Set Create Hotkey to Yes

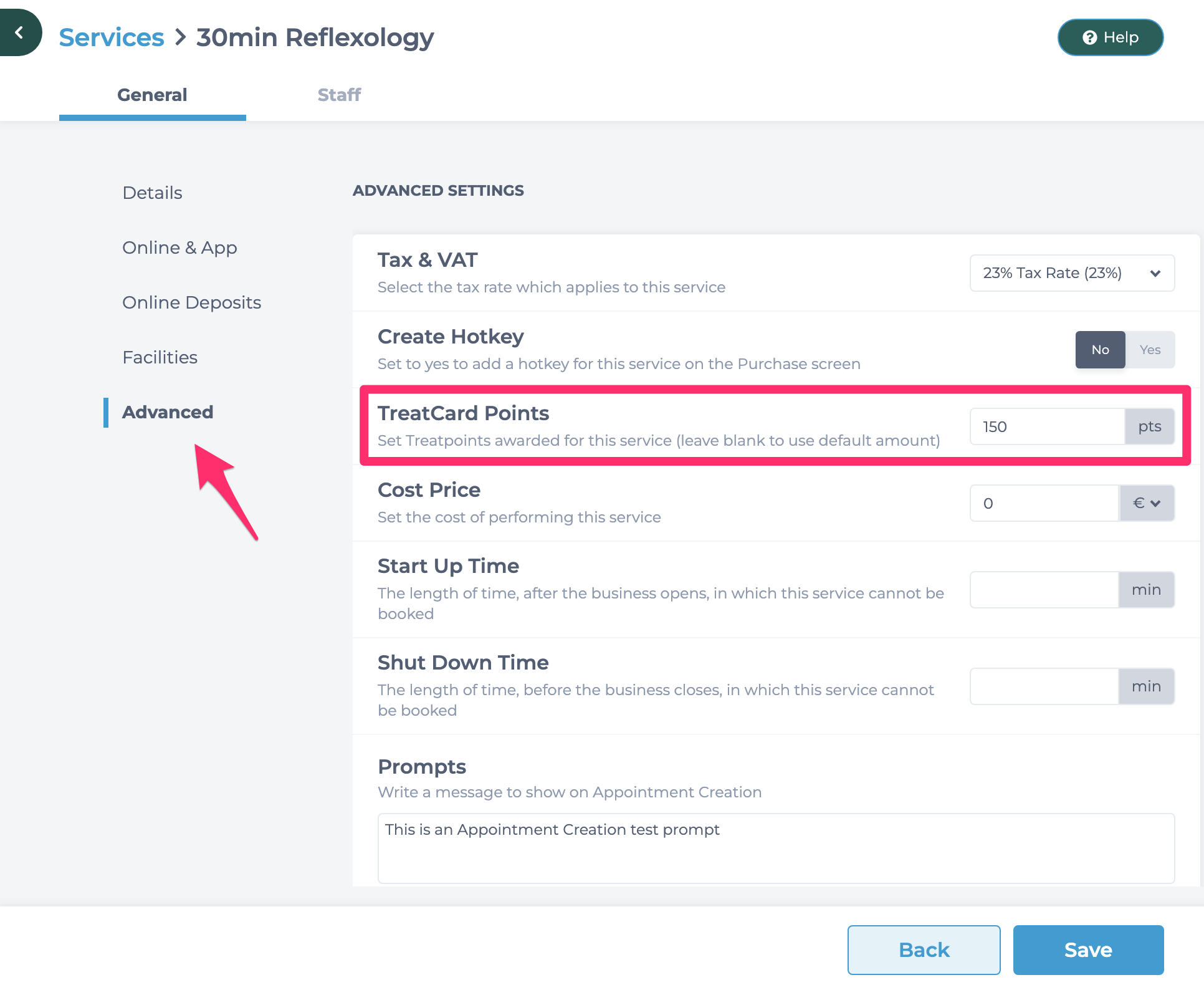pos(1150,350)
